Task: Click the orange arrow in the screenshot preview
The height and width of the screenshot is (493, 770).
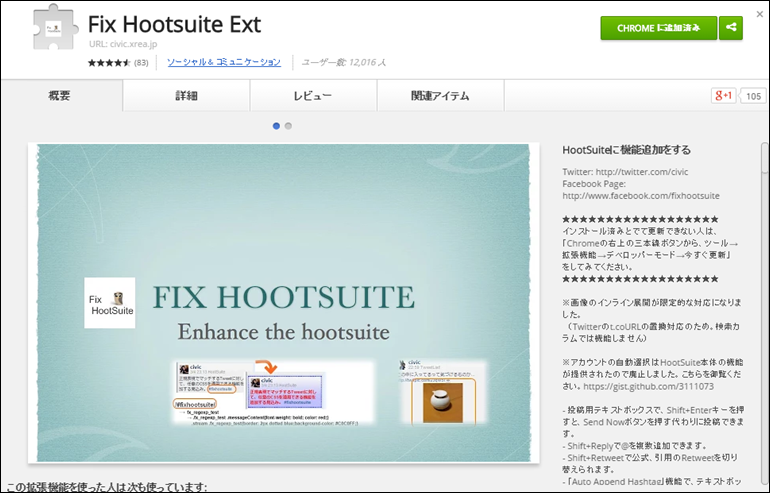Action: tap(267, 366)
